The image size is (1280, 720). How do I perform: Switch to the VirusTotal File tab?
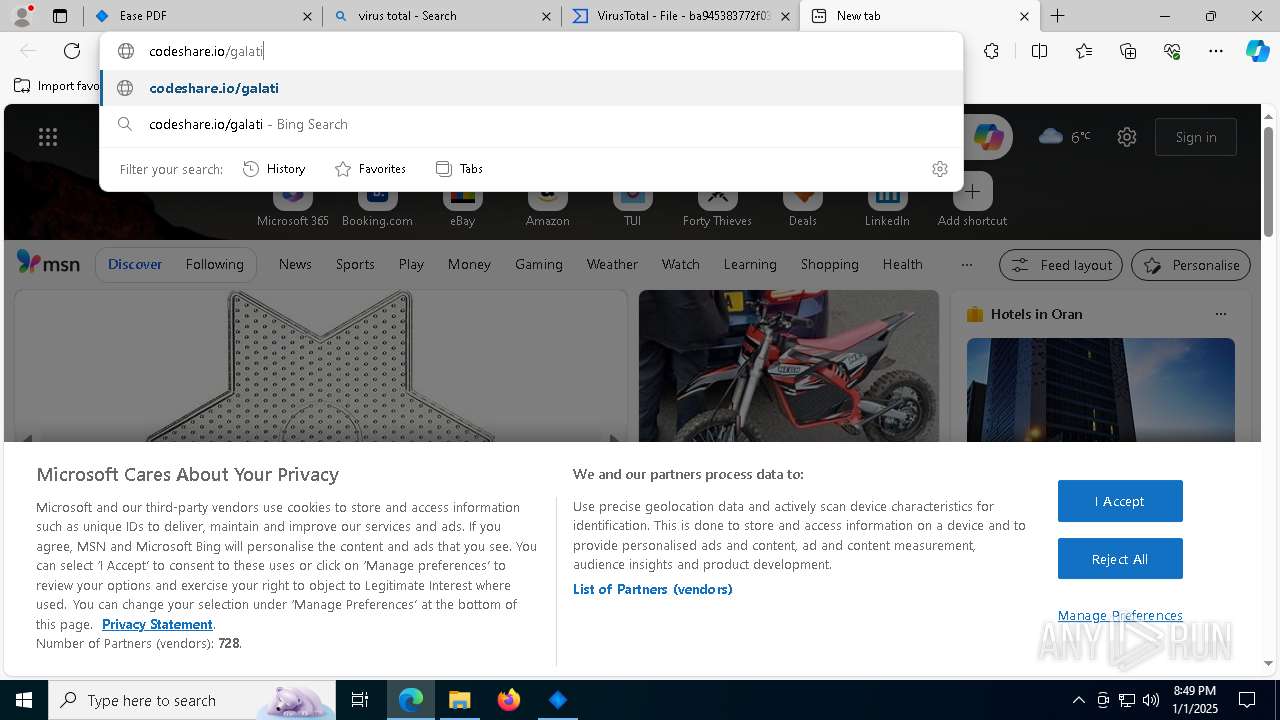(683, 16)
